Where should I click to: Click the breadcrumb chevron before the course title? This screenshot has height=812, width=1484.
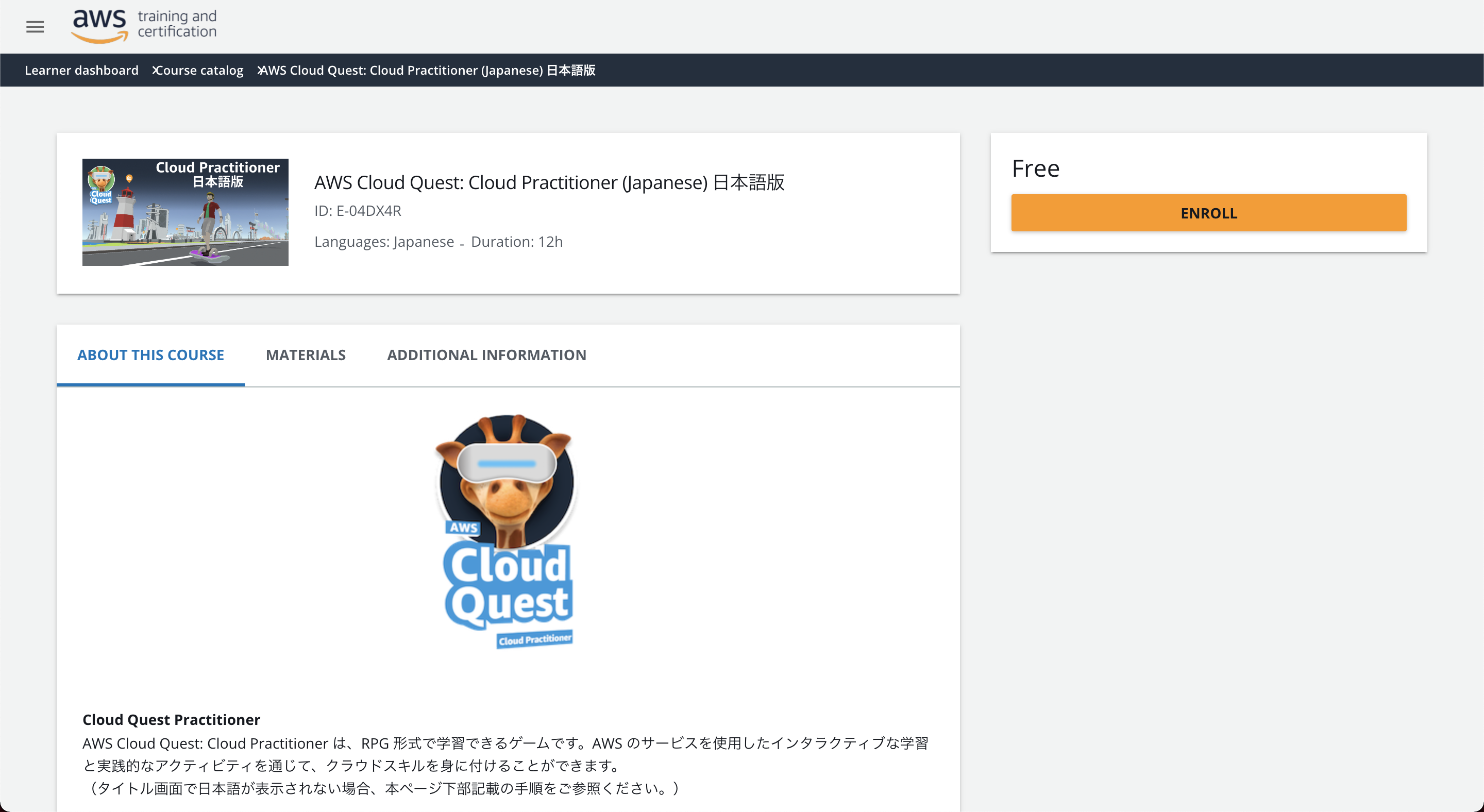coord(260,70)
